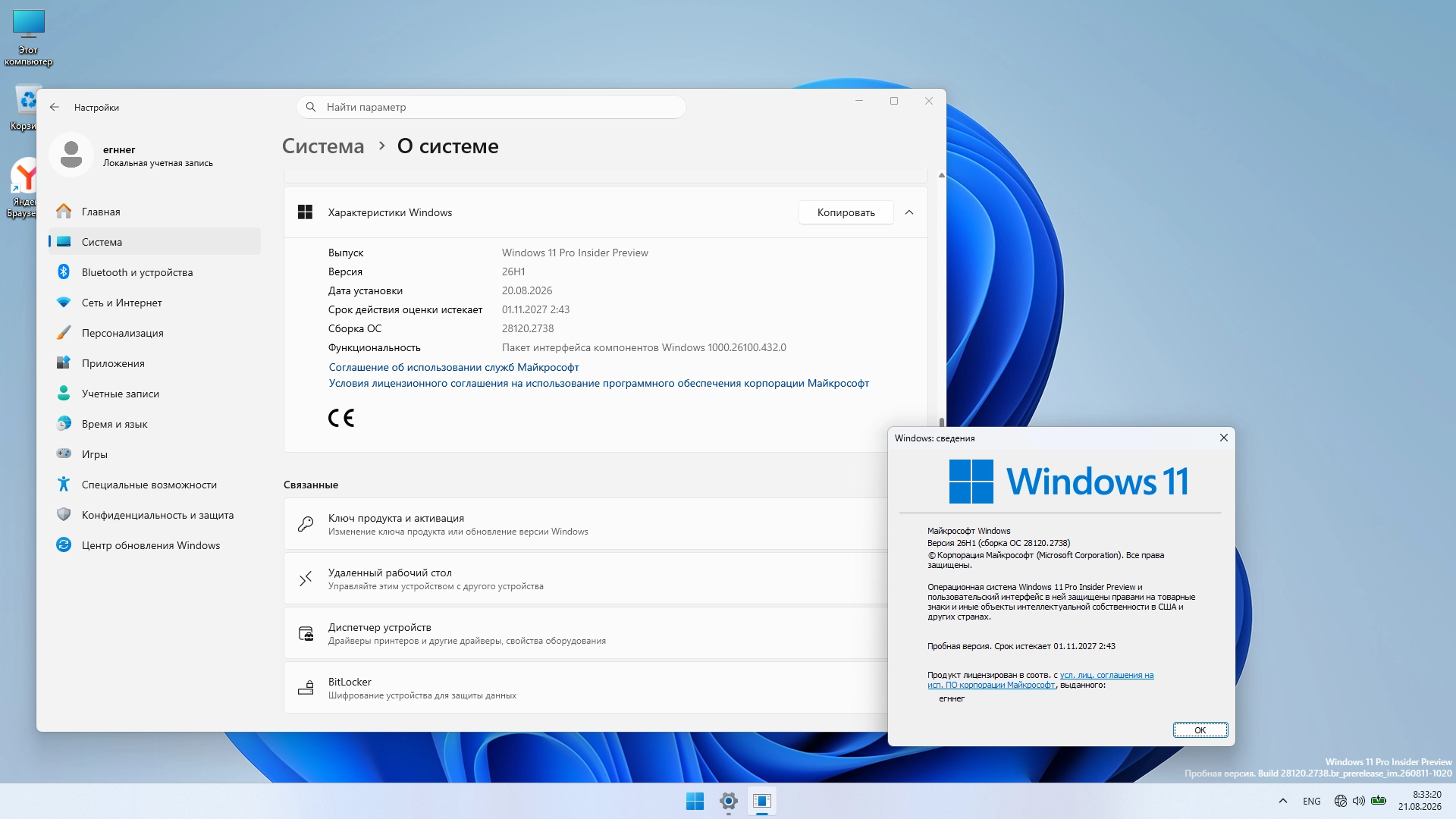Open Удаленный рабочий стол settings
The height and width of the screenshot is (819, 1456).
(x=585, y=579)
